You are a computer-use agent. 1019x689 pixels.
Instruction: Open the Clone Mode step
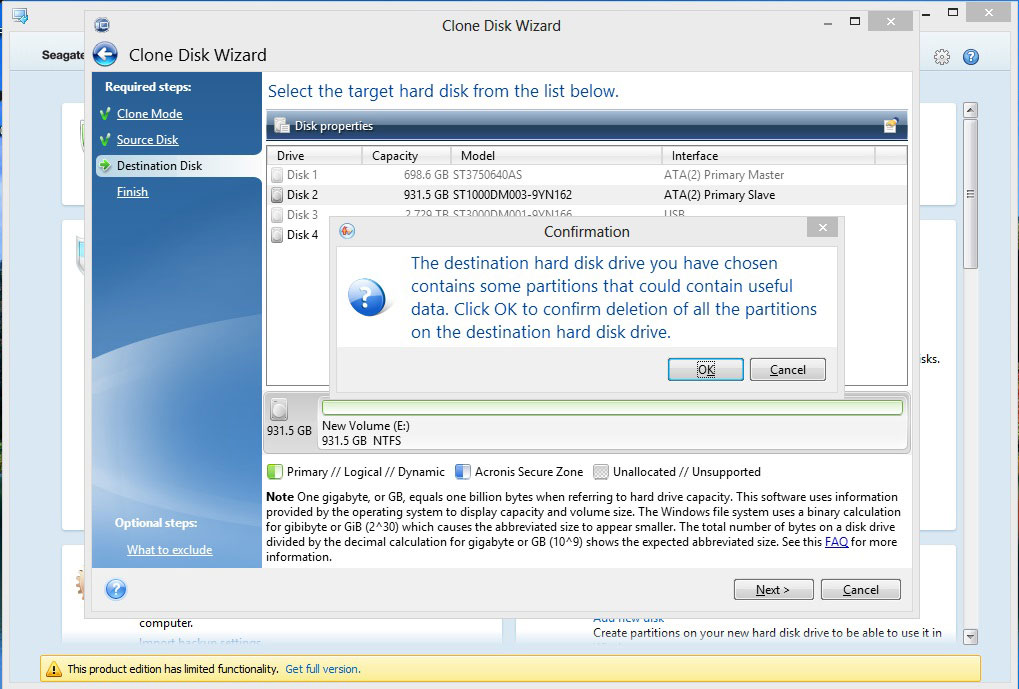click(149, 114)
